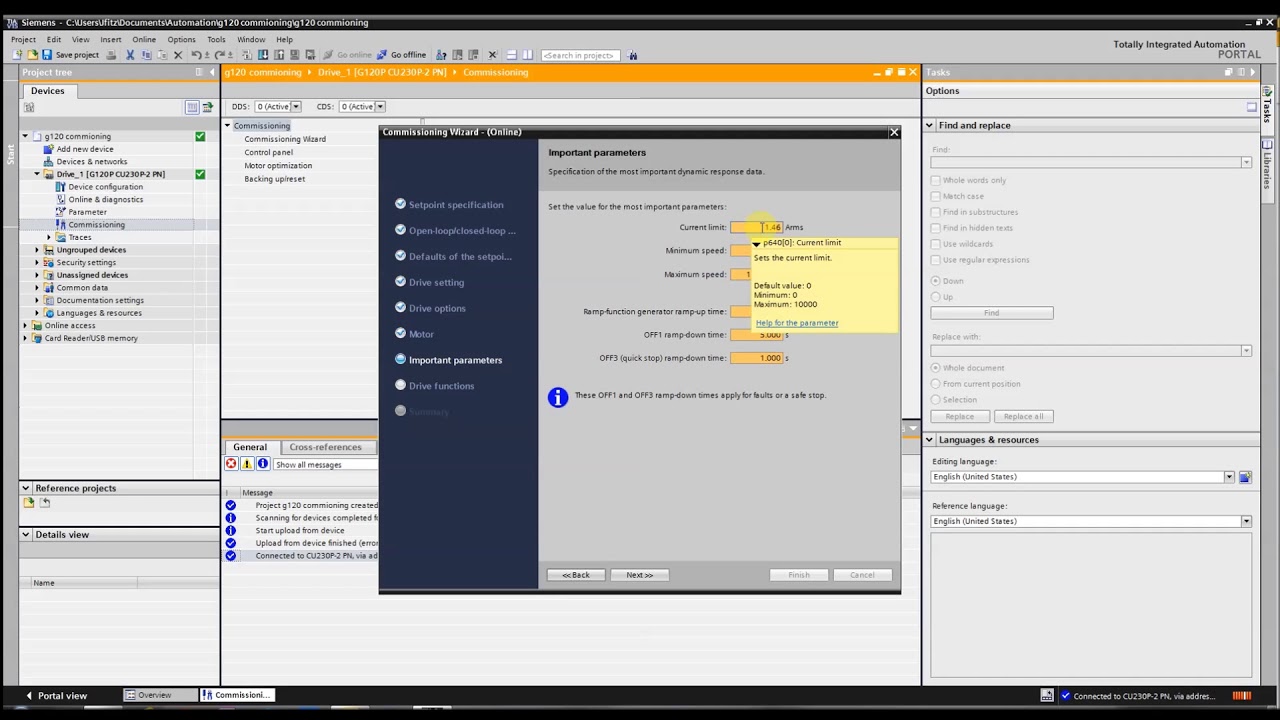The image size is (1280, 720).
Task: Toggle Find in hidden texts checkbox
Action: (x=936, y=228)
